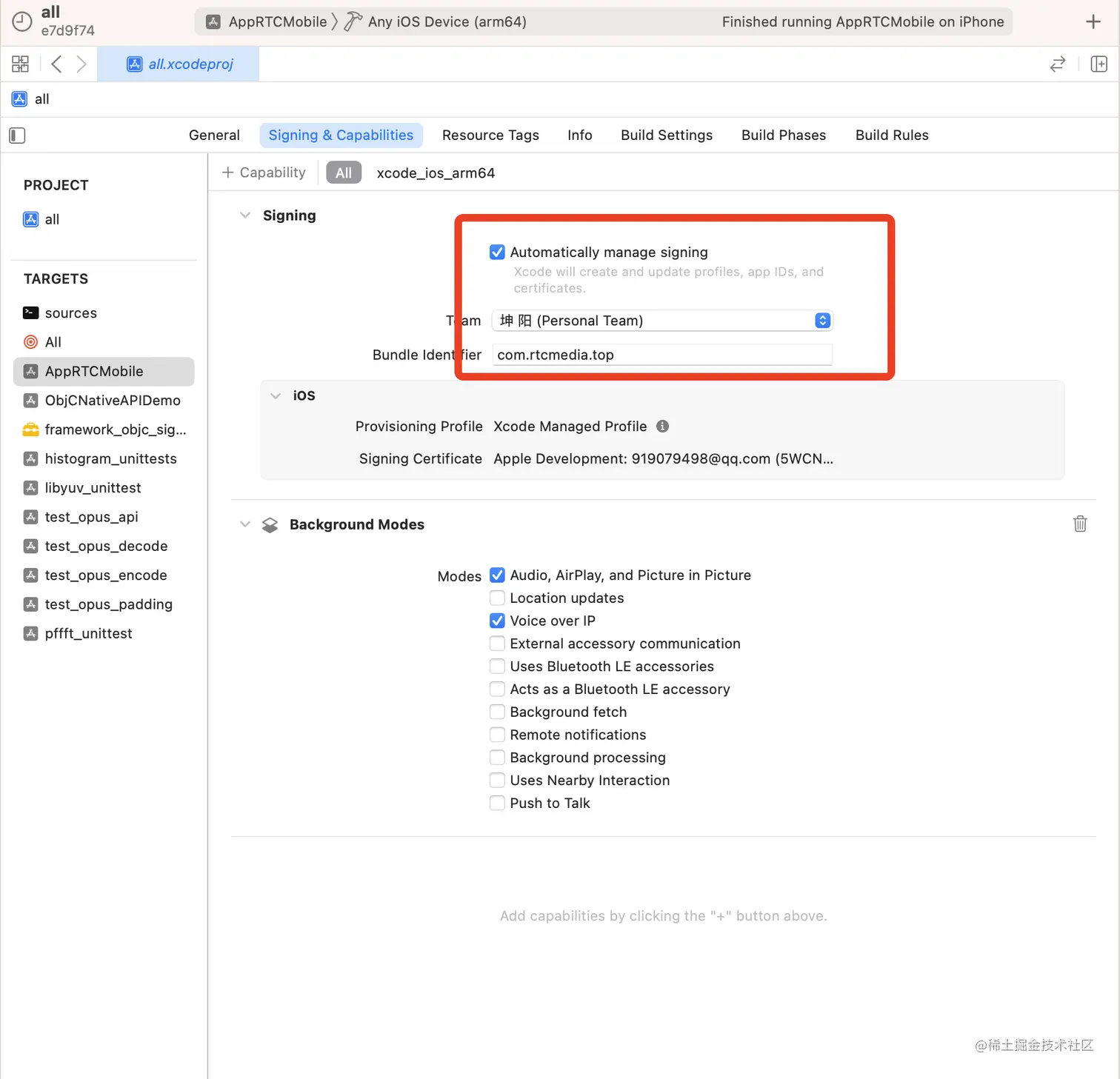Uncheck Voice over IP mode
This screenshot has height=1079, width=1120.
pos(497,621)
